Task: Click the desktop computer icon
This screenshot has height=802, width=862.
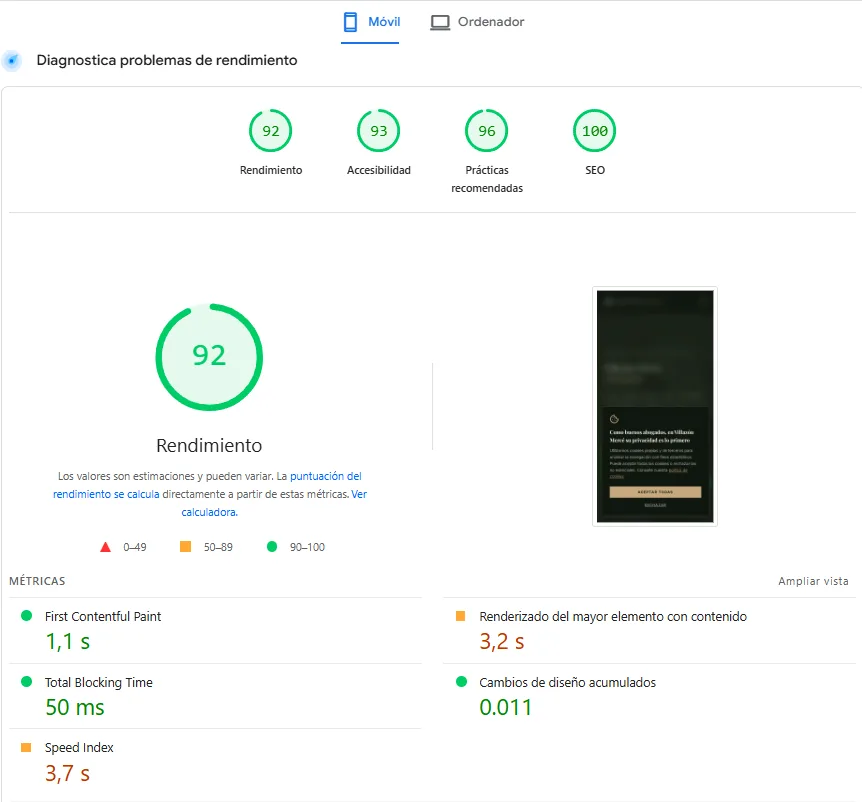Action: click(x=440, y=23)
